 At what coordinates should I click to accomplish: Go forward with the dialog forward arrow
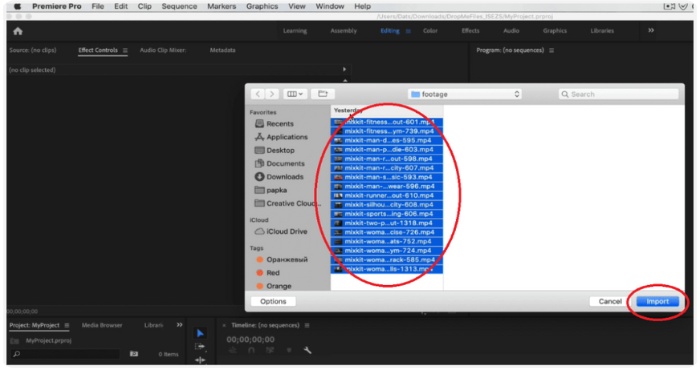pyautogui.click(x=272, y=94)
